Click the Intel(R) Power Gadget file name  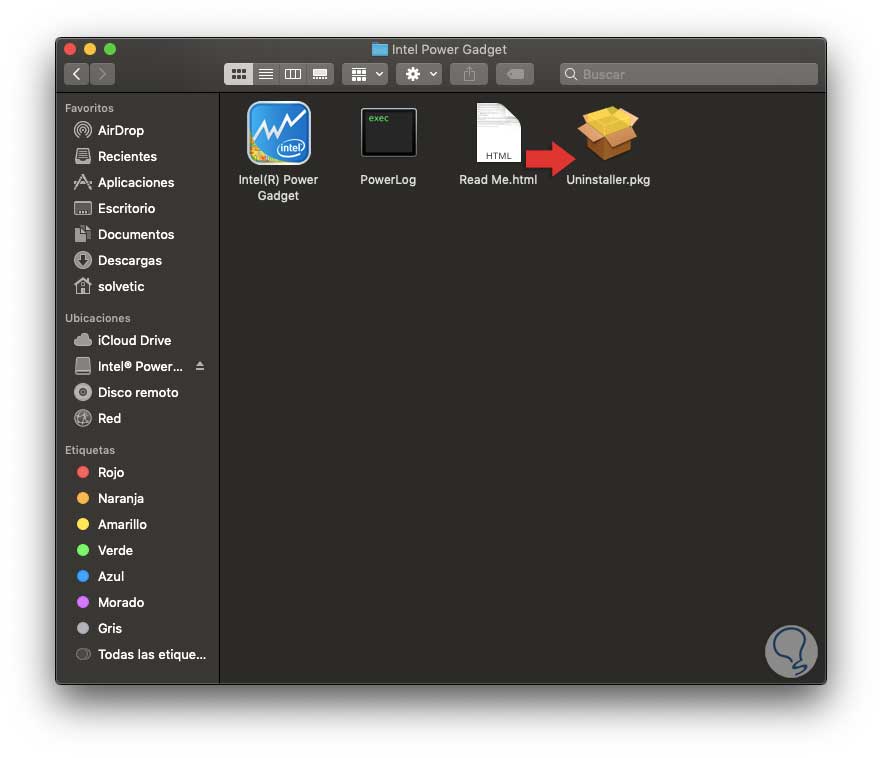278,188
